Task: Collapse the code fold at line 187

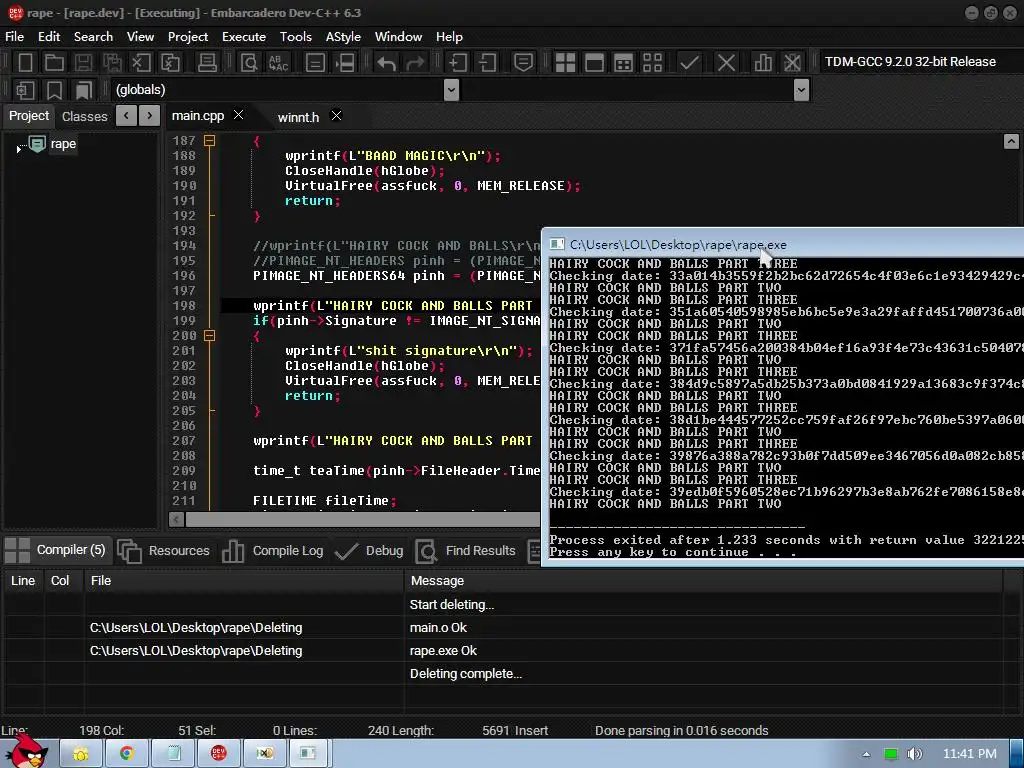Action: pyautogui.click(x=210, y=140)
